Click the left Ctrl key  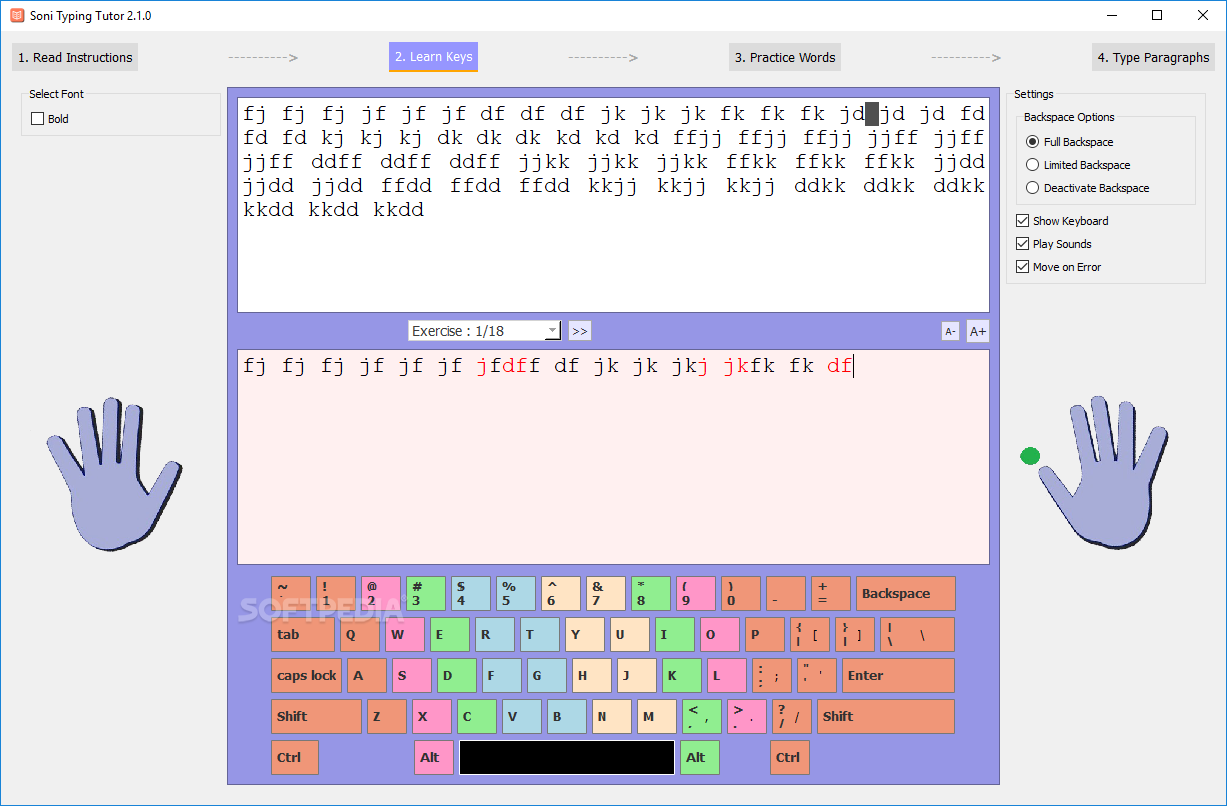[x=295, y=757]
